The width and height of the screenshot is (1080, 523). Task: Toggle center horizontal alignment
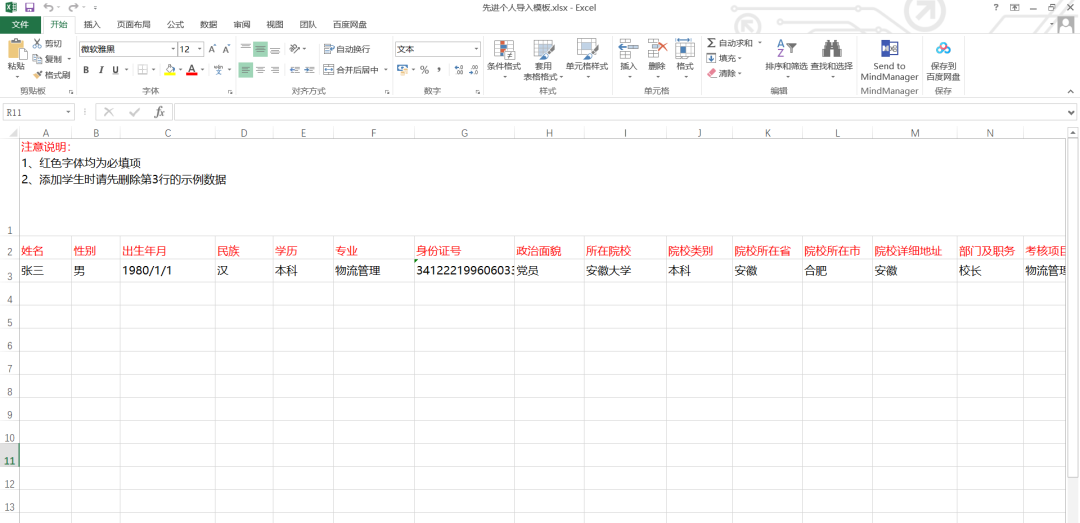[x=260, y=70]
